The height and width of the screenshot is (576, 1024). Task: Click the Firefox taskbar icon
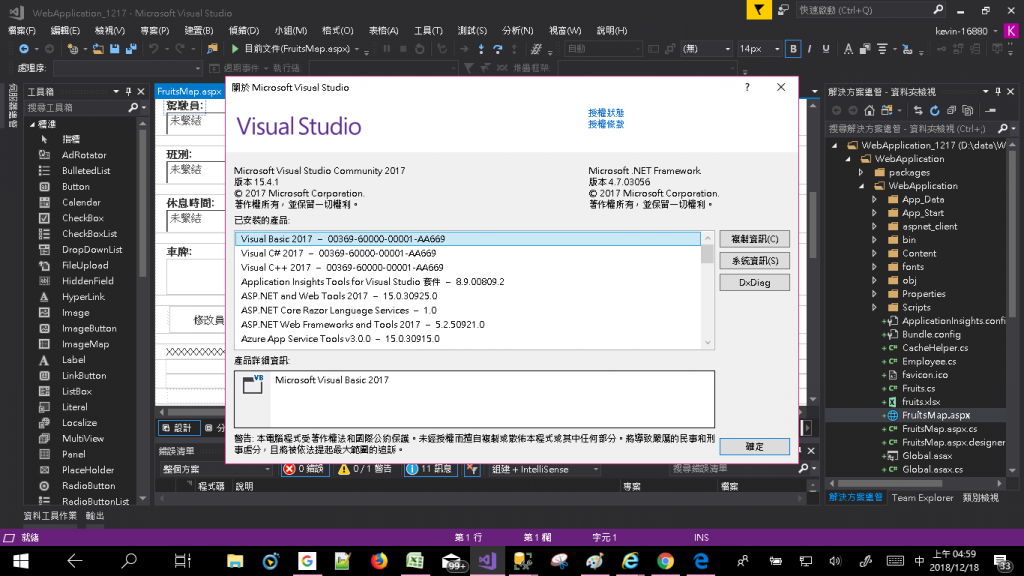(x=379, y=561)
